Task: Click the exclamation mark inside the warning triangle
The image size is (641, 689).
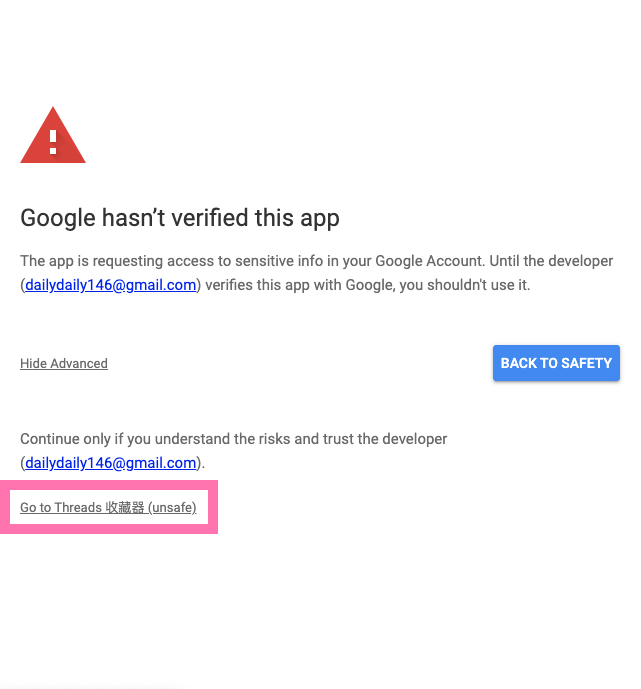Action: tap(53, 137)
